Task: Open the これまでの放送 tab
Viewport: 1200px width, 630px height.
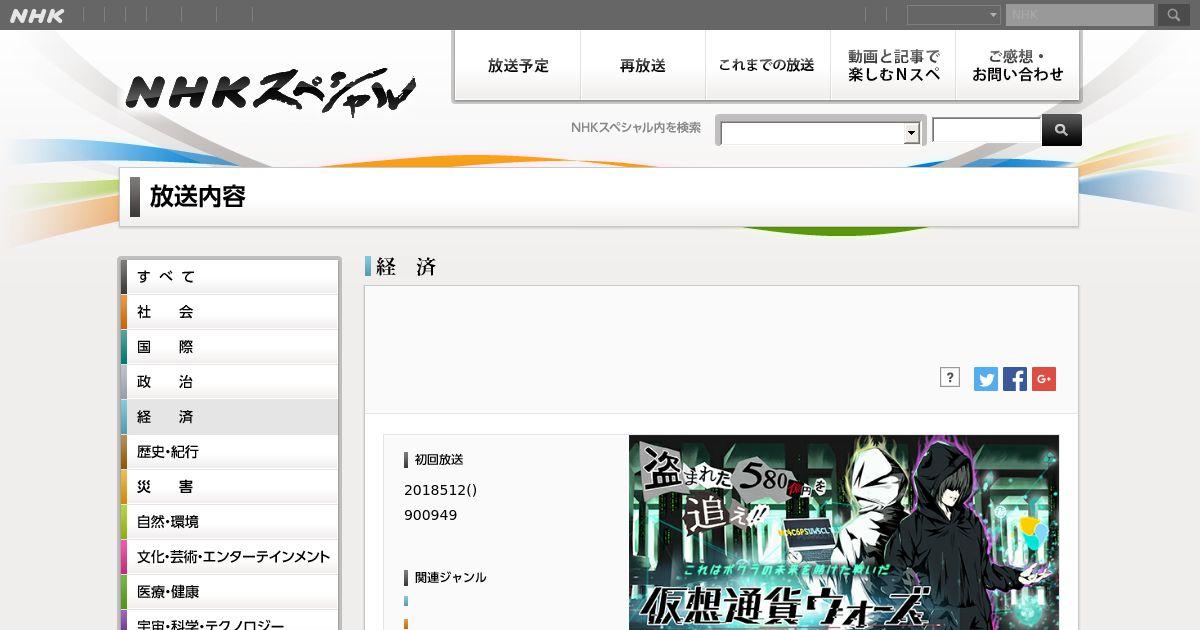Action: point(768,65)
